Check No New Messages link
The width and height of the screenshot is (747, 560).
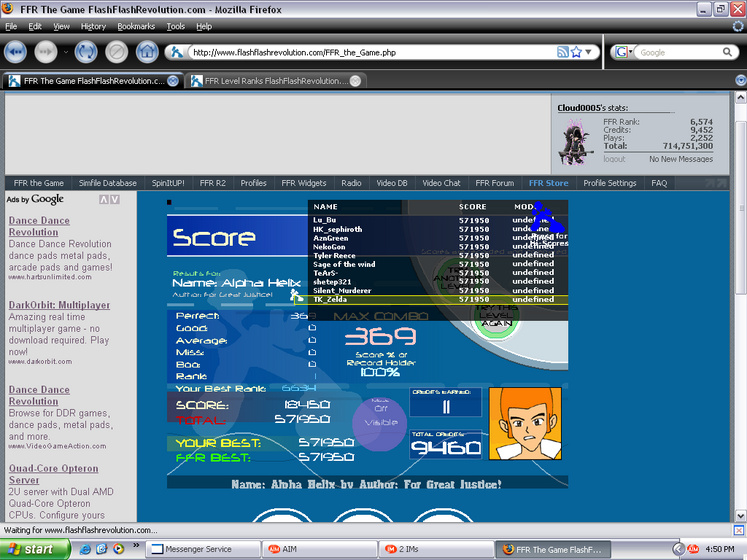(681, 159)
